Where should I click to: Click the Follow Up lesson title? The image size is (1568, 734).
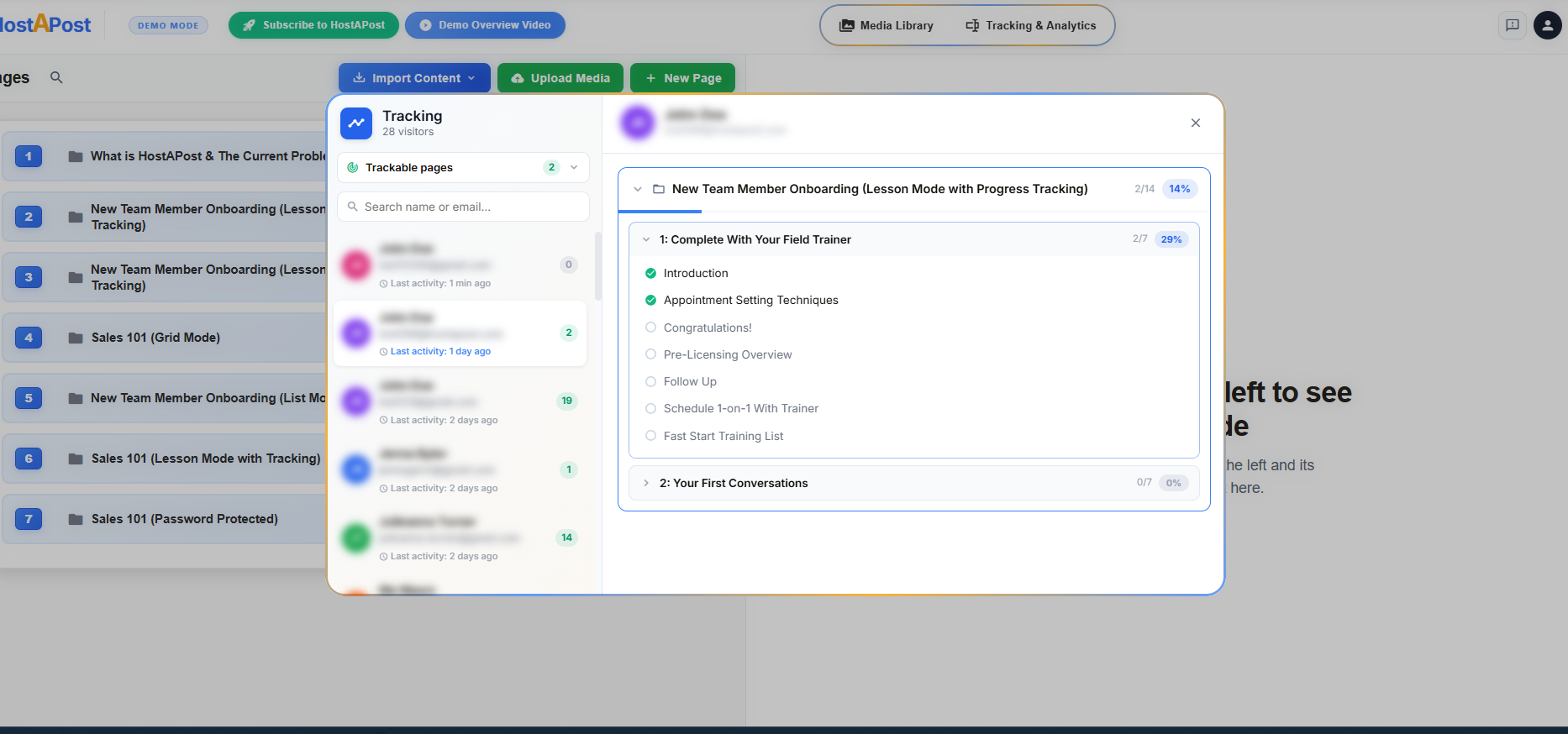point(690,381)
